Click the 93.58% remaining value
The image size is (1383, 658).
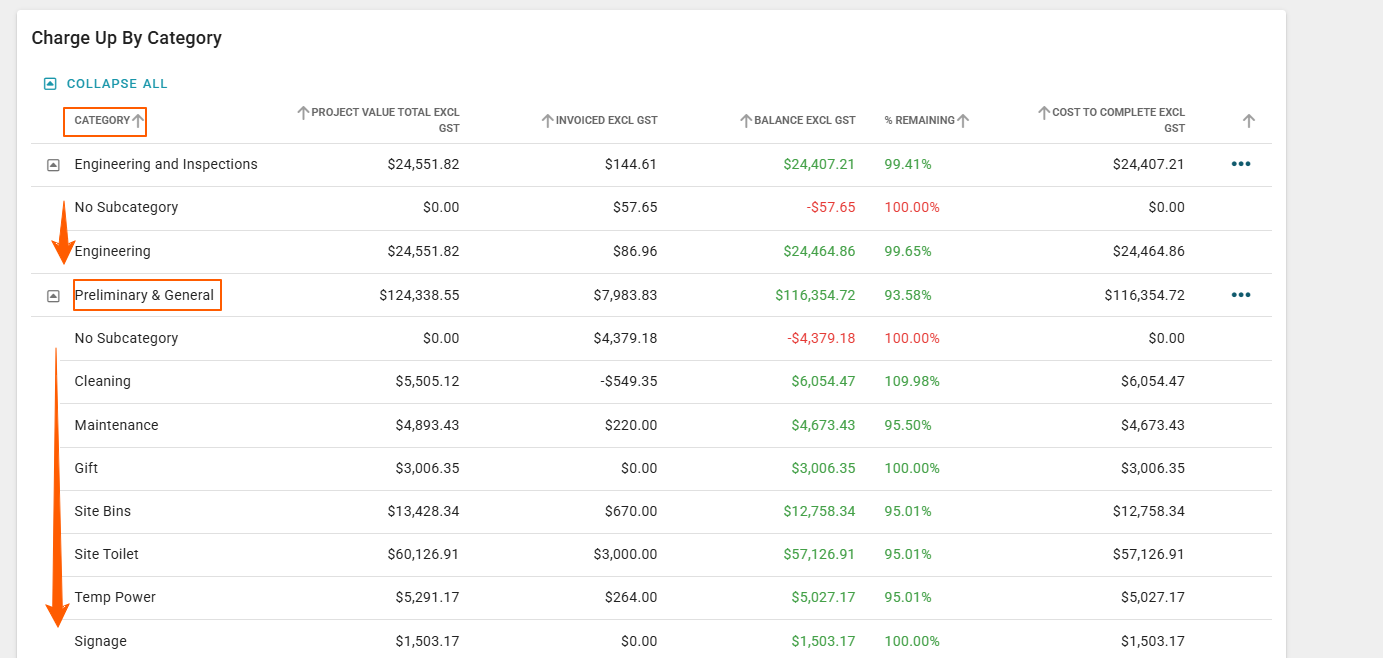[x=908, y=295]
